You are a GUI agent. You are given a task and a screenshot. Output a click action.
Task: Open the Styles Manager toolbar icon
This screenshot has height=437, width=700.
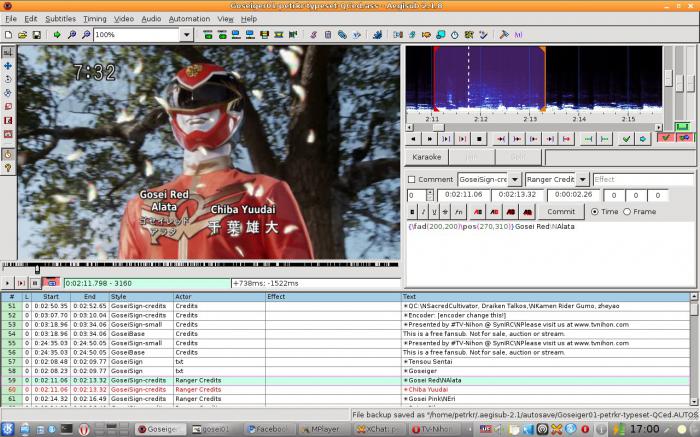pyautogui.click(x=313, y=34)
